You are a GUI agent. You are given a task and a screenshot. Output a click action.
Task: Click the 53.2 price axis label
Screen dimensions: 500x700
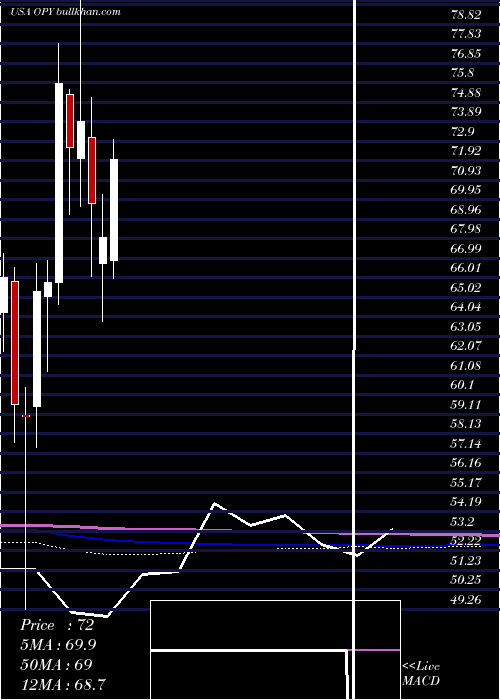463,521
